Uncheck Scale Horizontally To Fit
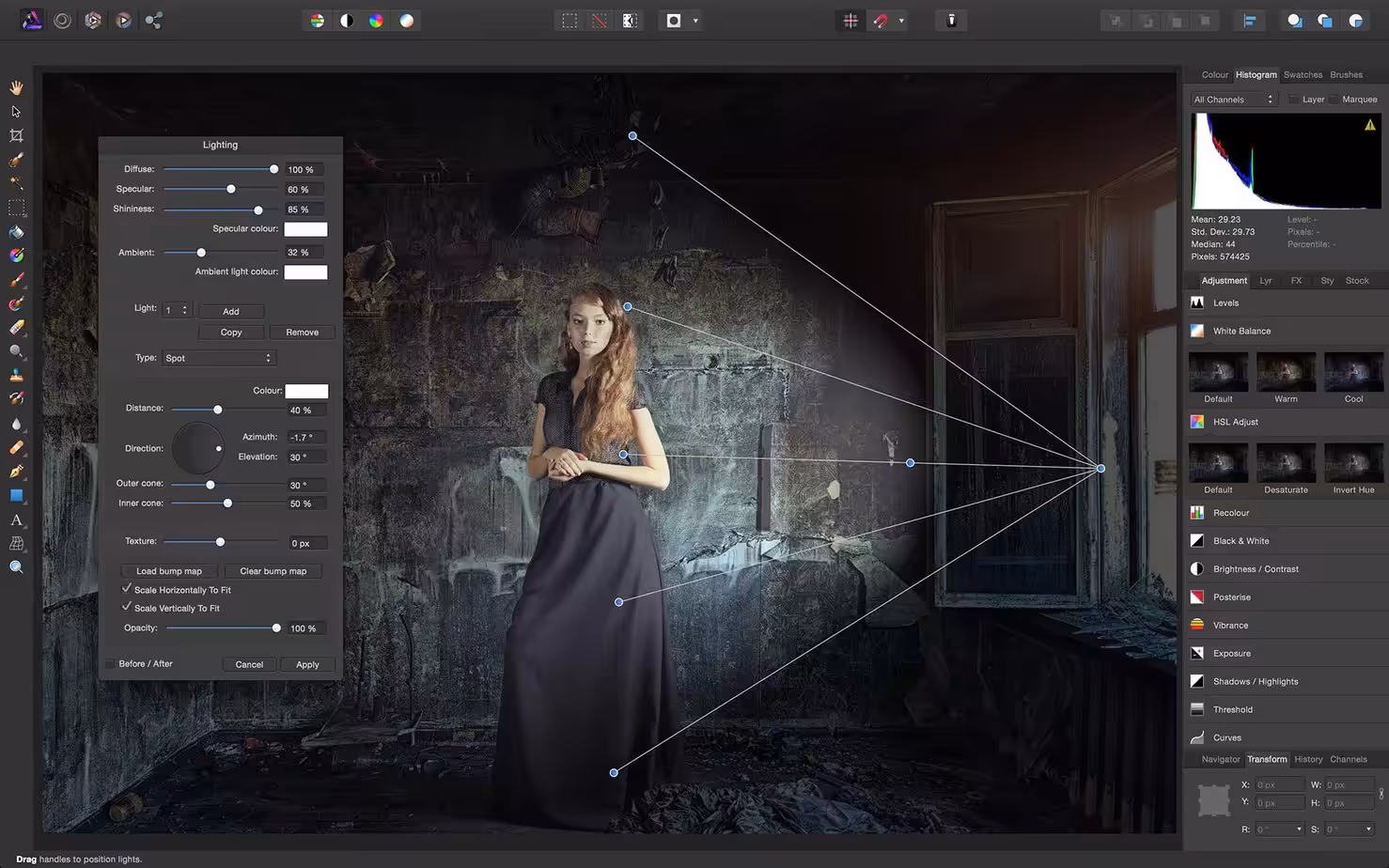 point(127,588)
